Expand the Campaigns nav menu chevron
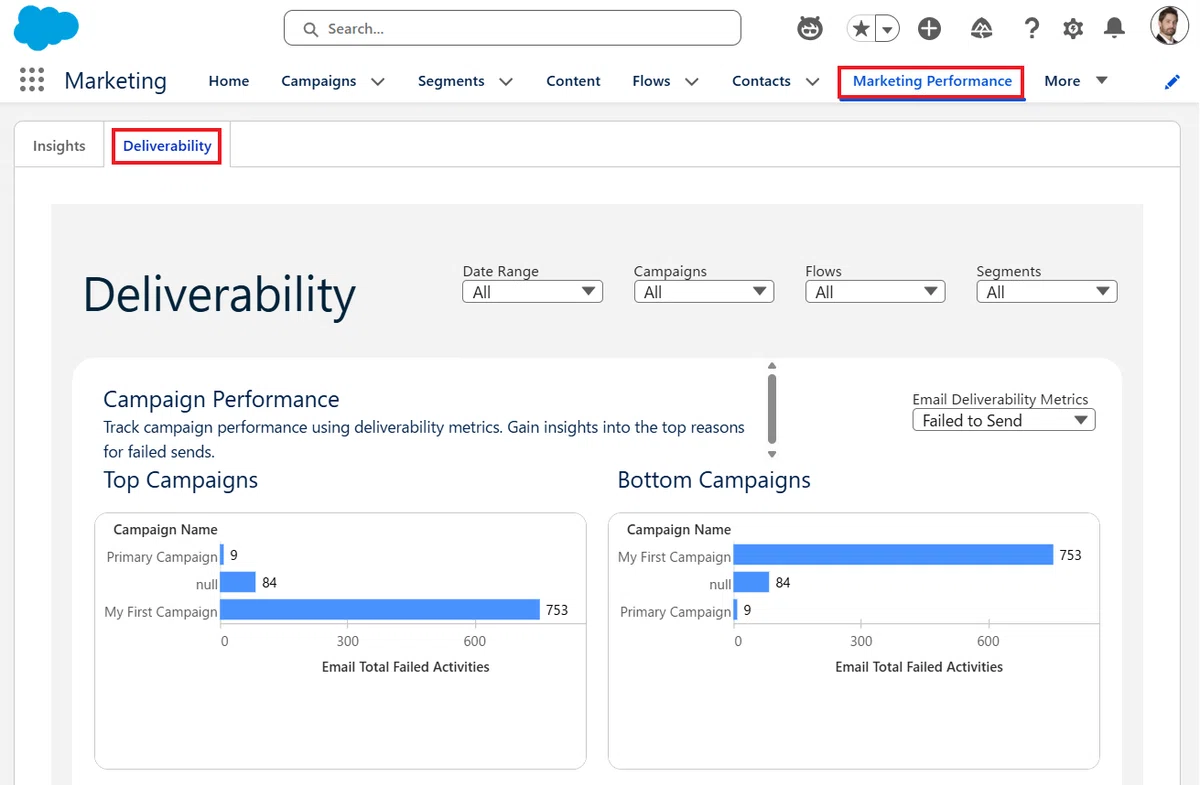 pyautogui.click(x=378, y=82)
